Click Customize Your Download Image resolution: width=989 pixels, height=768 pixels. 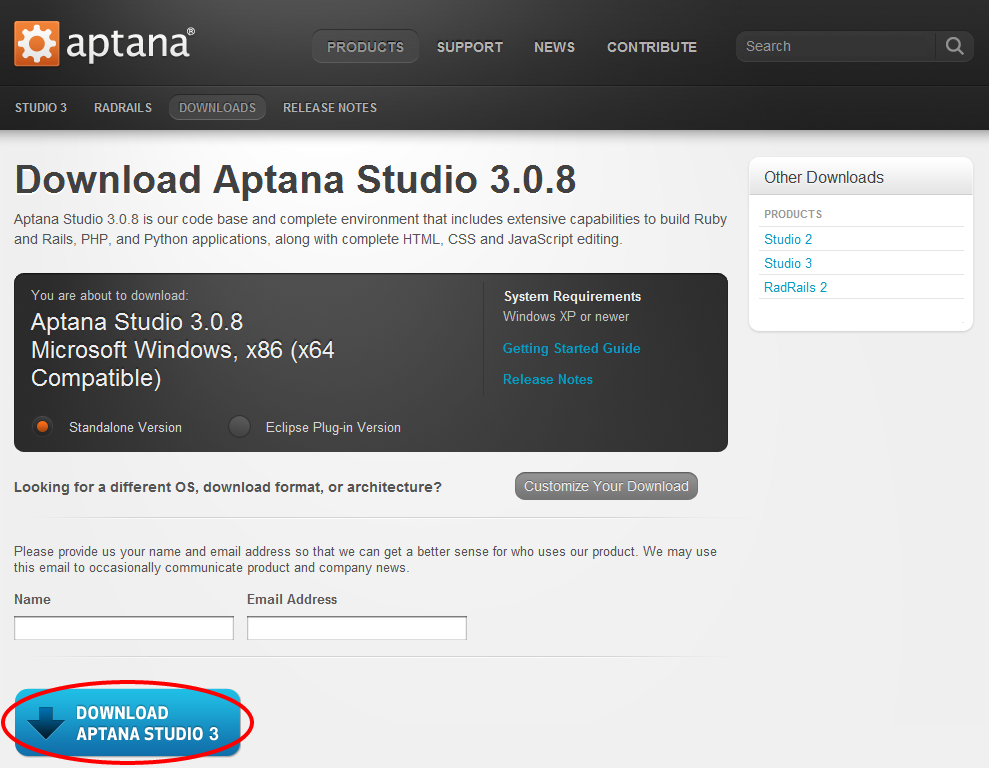coord(606,486)
